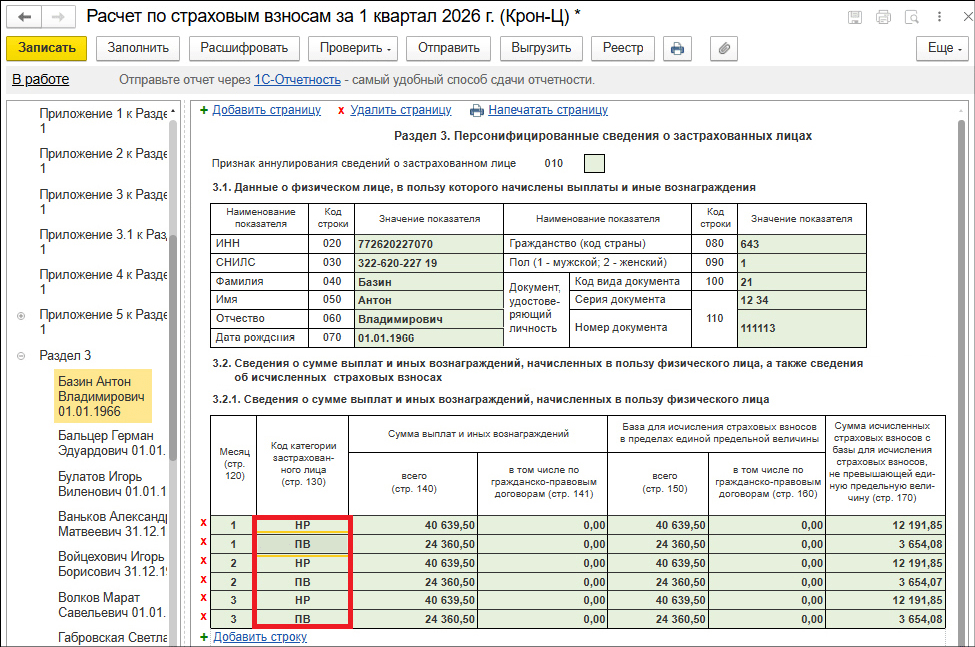This screenshot has width=975, height=647.
Task: Toggle the annulment flag box for line 010
Action: (594, 163)
